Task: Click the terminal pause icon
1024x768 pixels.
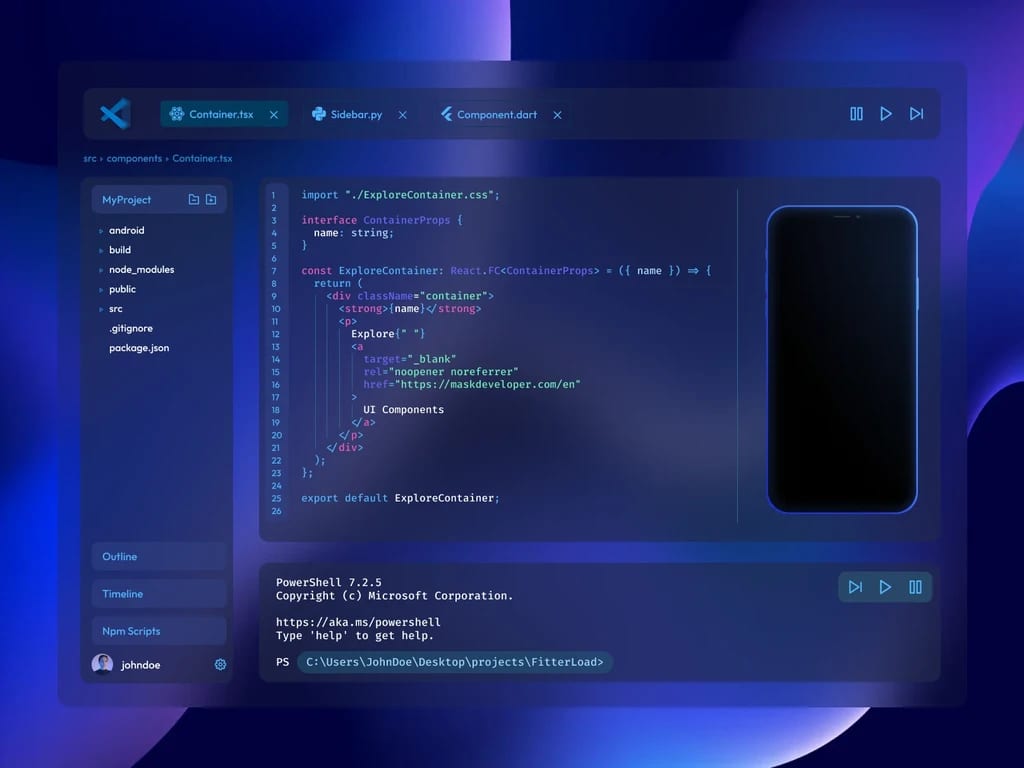Action: pos(916,587)
